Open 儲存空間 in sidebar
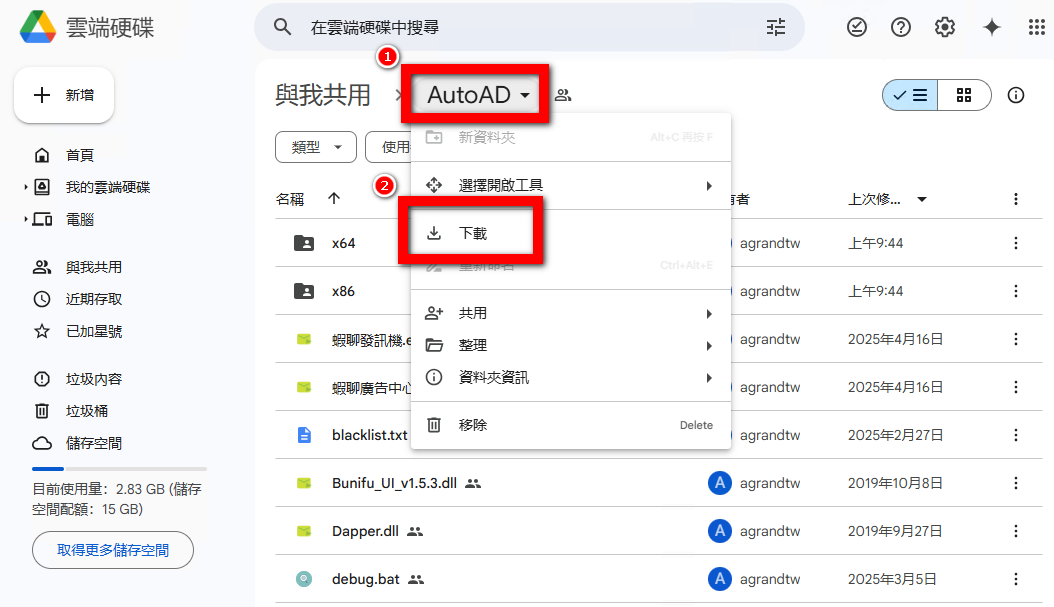The height and width of the screenshot is (607, 1054). 93,443
